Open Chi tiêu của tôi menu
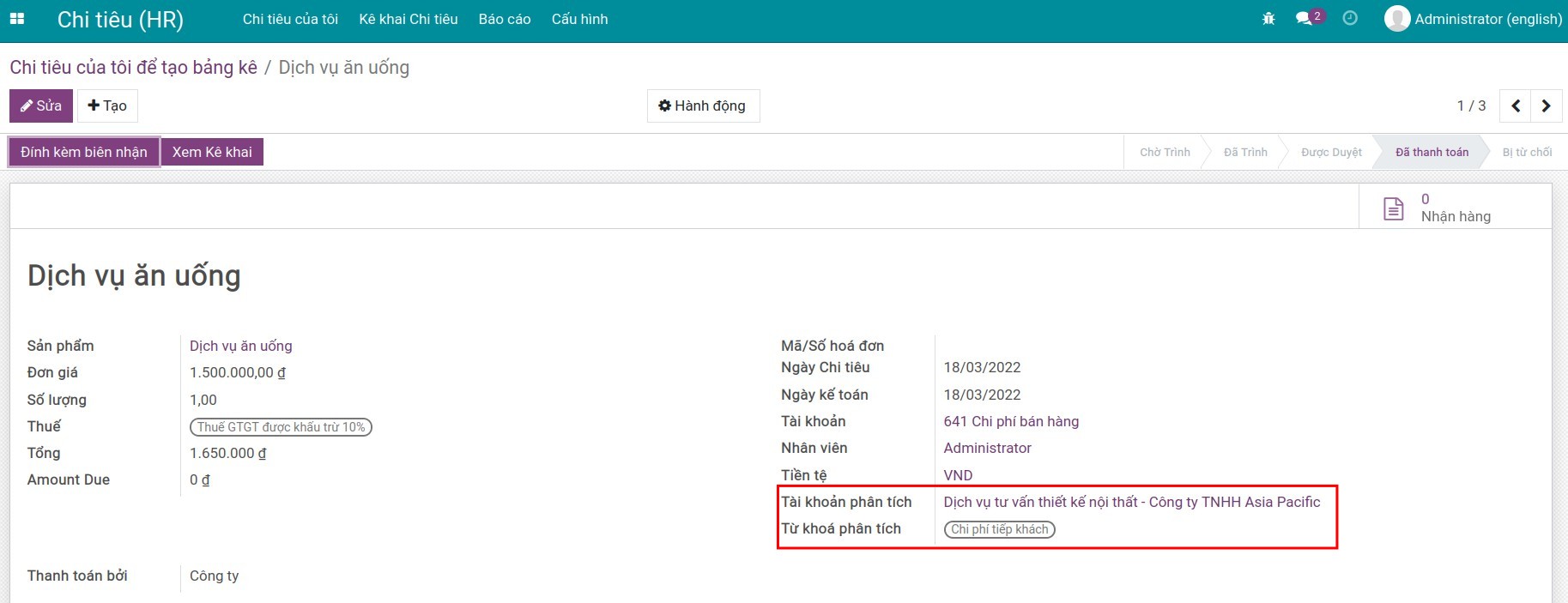 pyautogui.click(x=290, y=19)
